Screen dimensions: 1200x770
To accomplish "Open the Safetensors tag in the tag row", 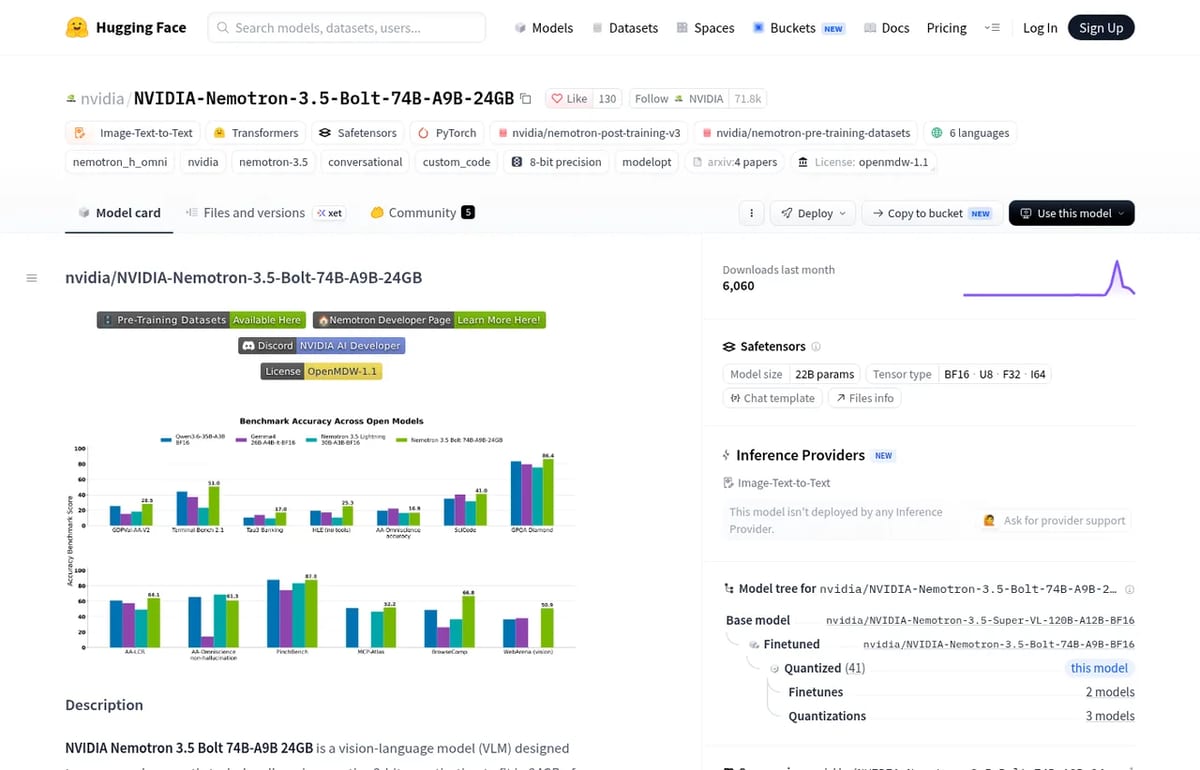I will [x=358, y=133].
